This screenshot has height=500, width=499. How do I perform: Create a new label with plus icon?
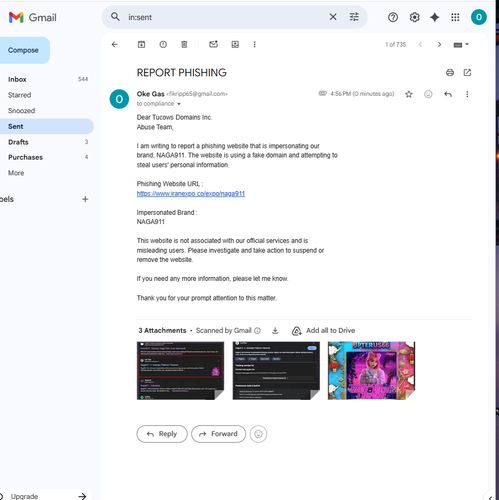point(85,199)
